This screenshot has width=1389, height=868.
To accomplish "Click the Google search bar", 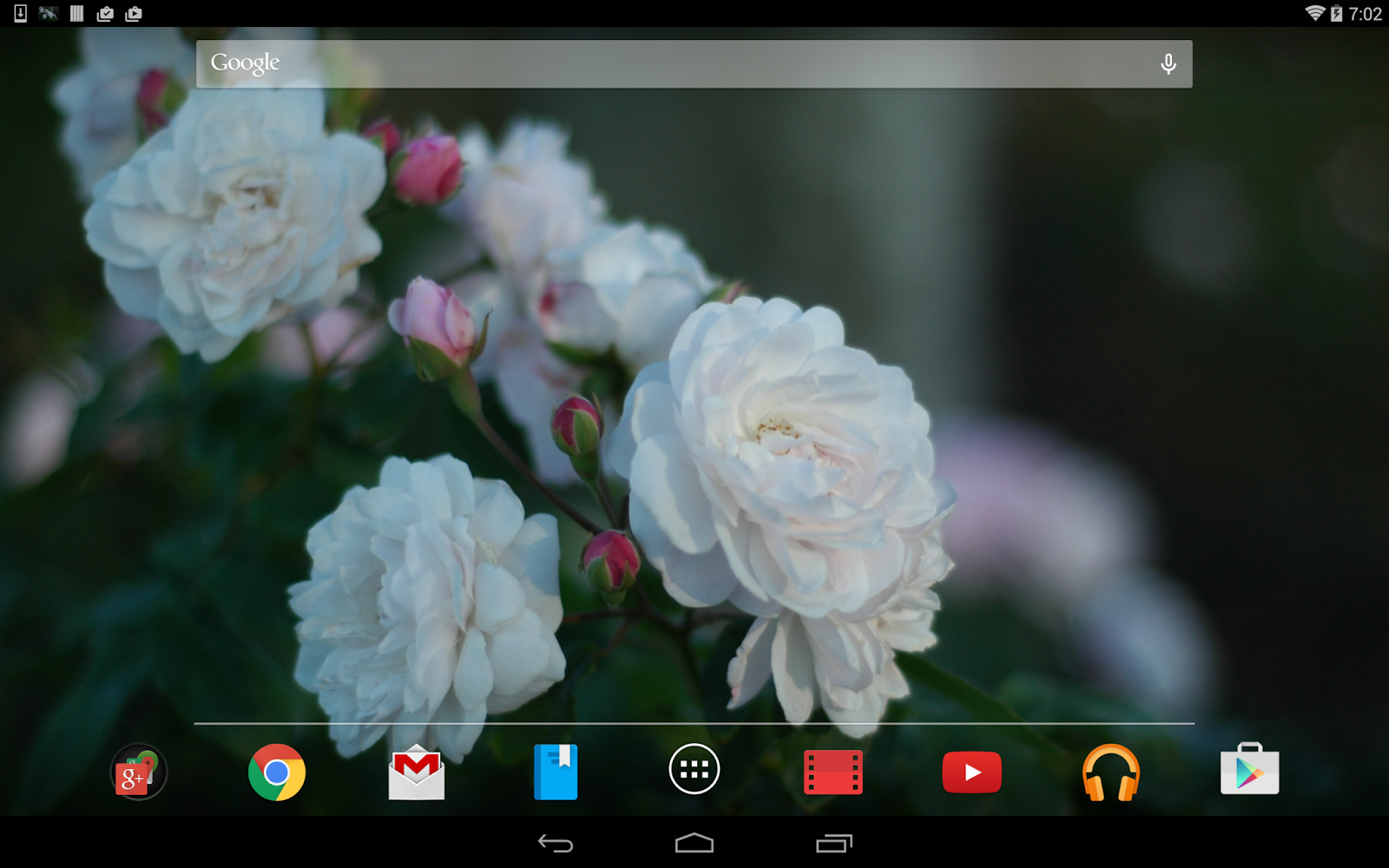I will (694, 63).
